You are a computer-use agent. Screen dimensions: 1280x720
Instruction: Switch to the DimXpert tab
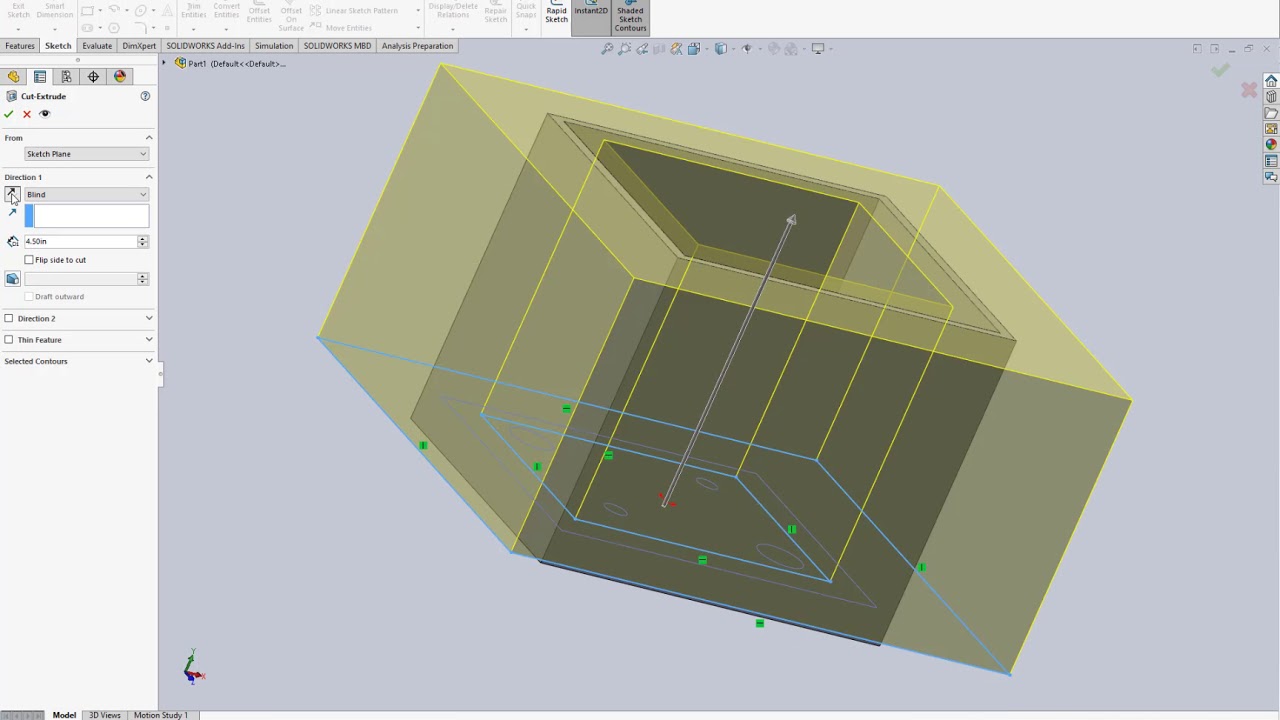[139, 46]
